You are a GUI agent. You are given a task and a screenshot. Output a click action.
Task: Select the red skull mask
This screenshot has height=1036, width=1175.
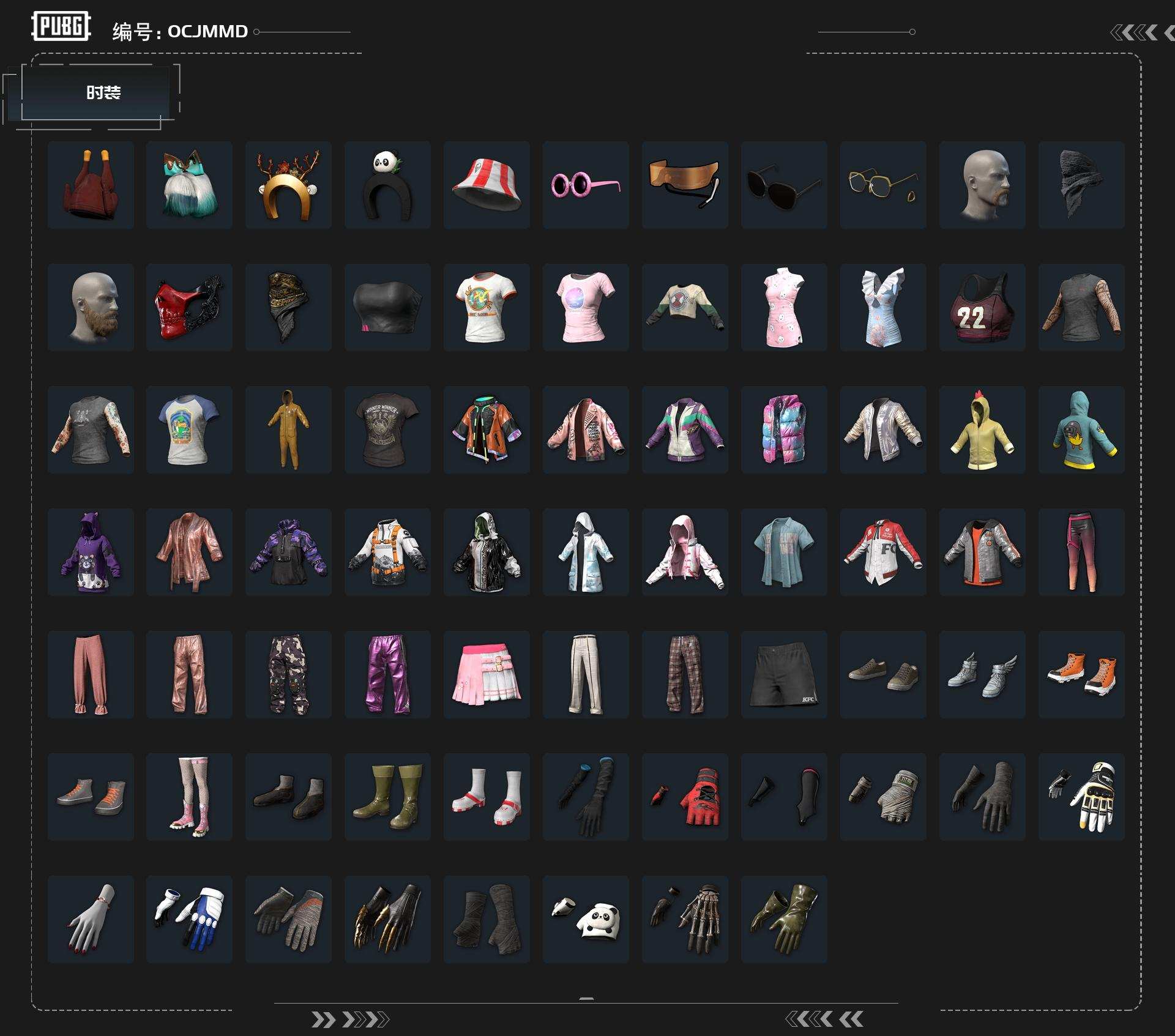190,307
